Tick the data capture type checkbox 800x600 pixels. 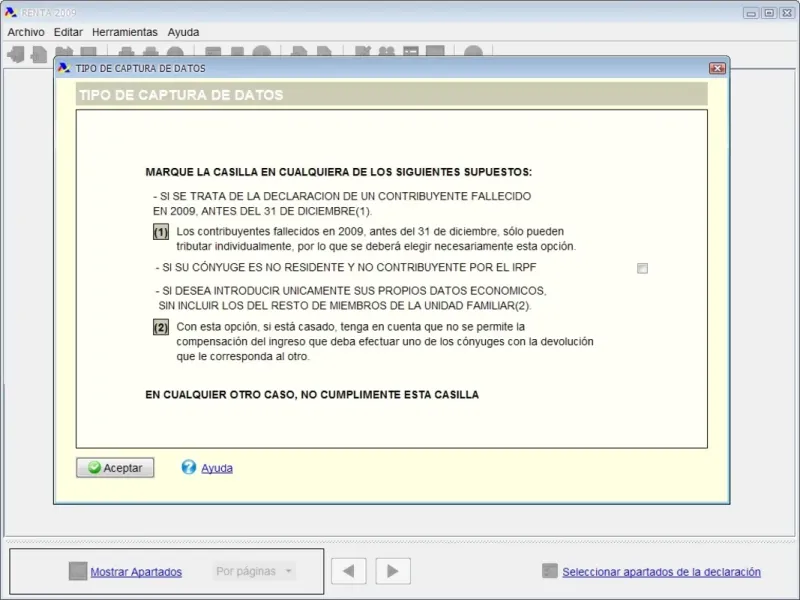tap(642, 268)
